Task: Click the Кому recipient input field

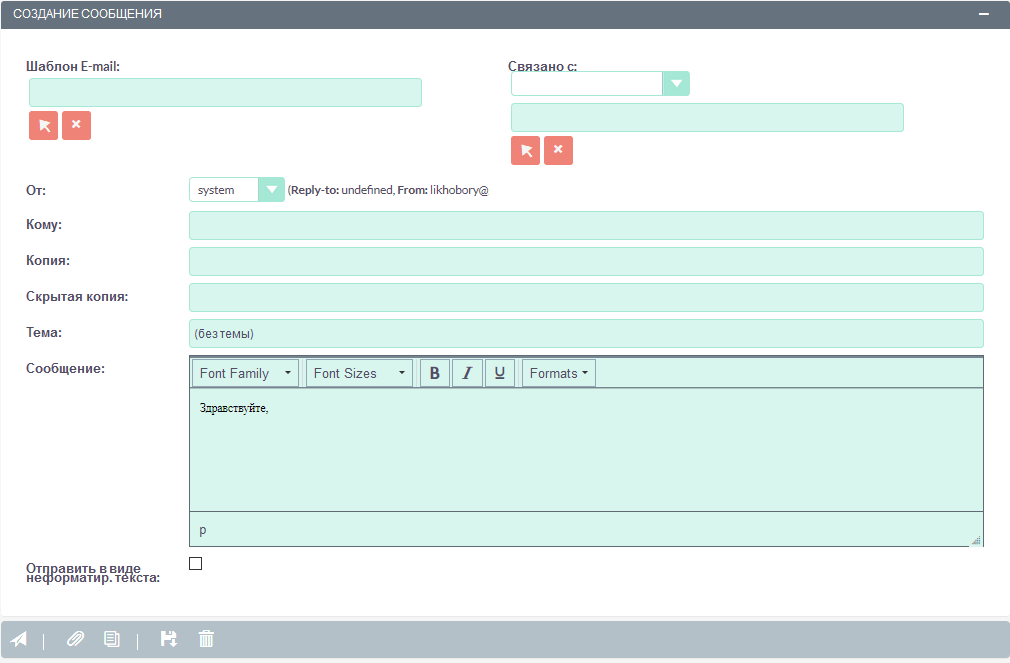Action: point(586,225)
